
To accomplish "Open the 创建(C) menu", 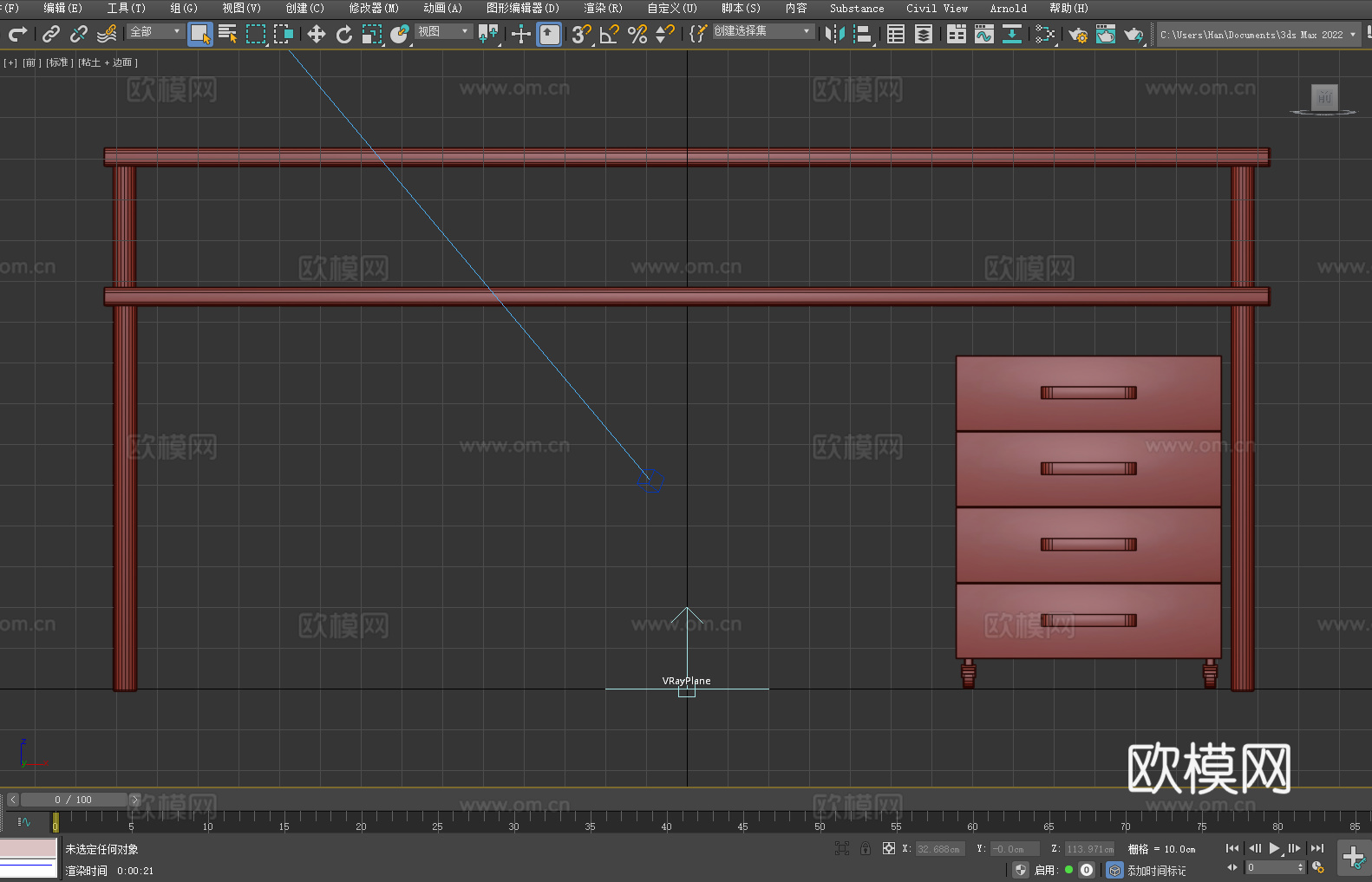I will (304, 8).
